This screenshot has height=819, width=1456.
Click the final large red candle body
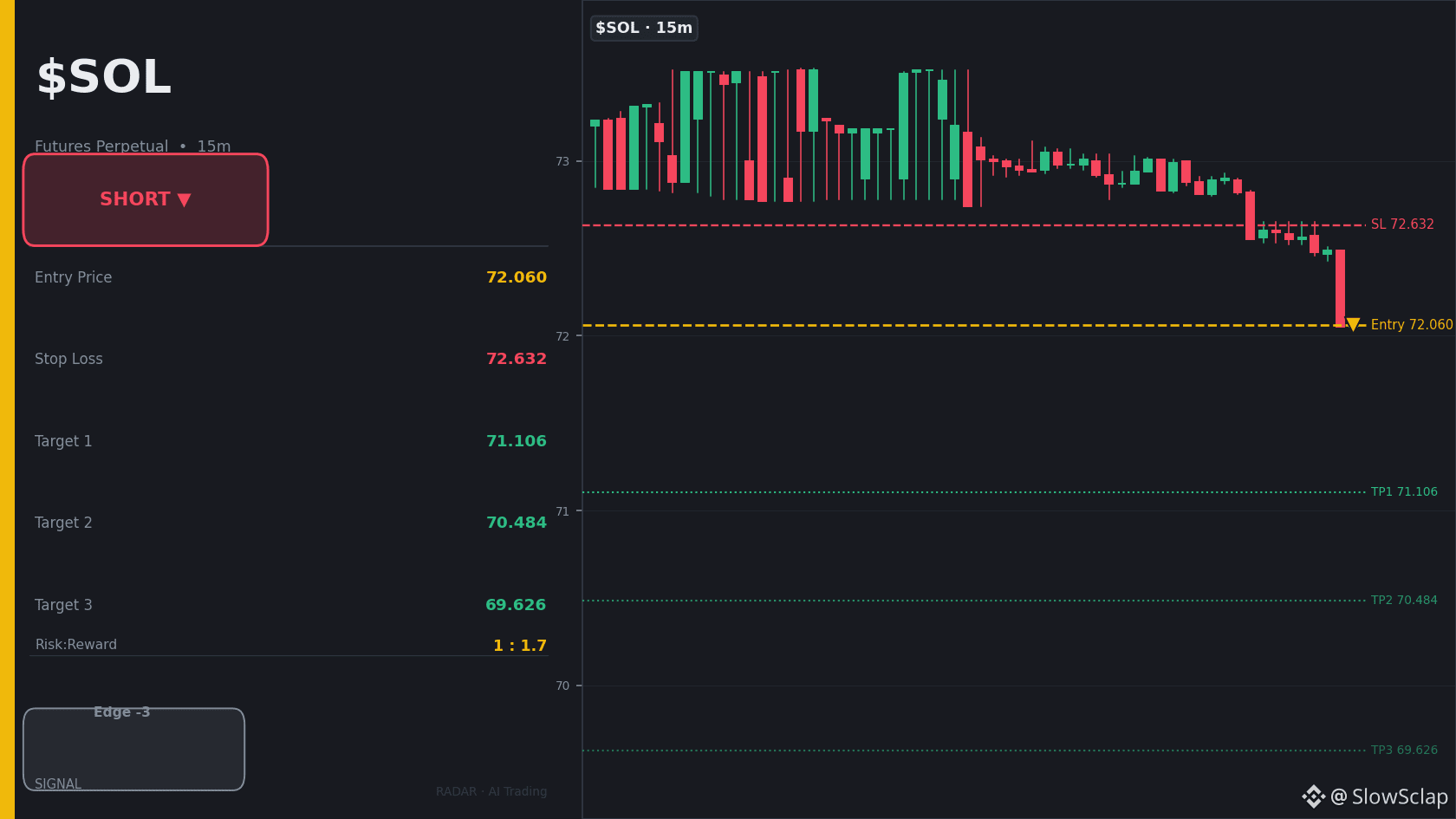1340,288
